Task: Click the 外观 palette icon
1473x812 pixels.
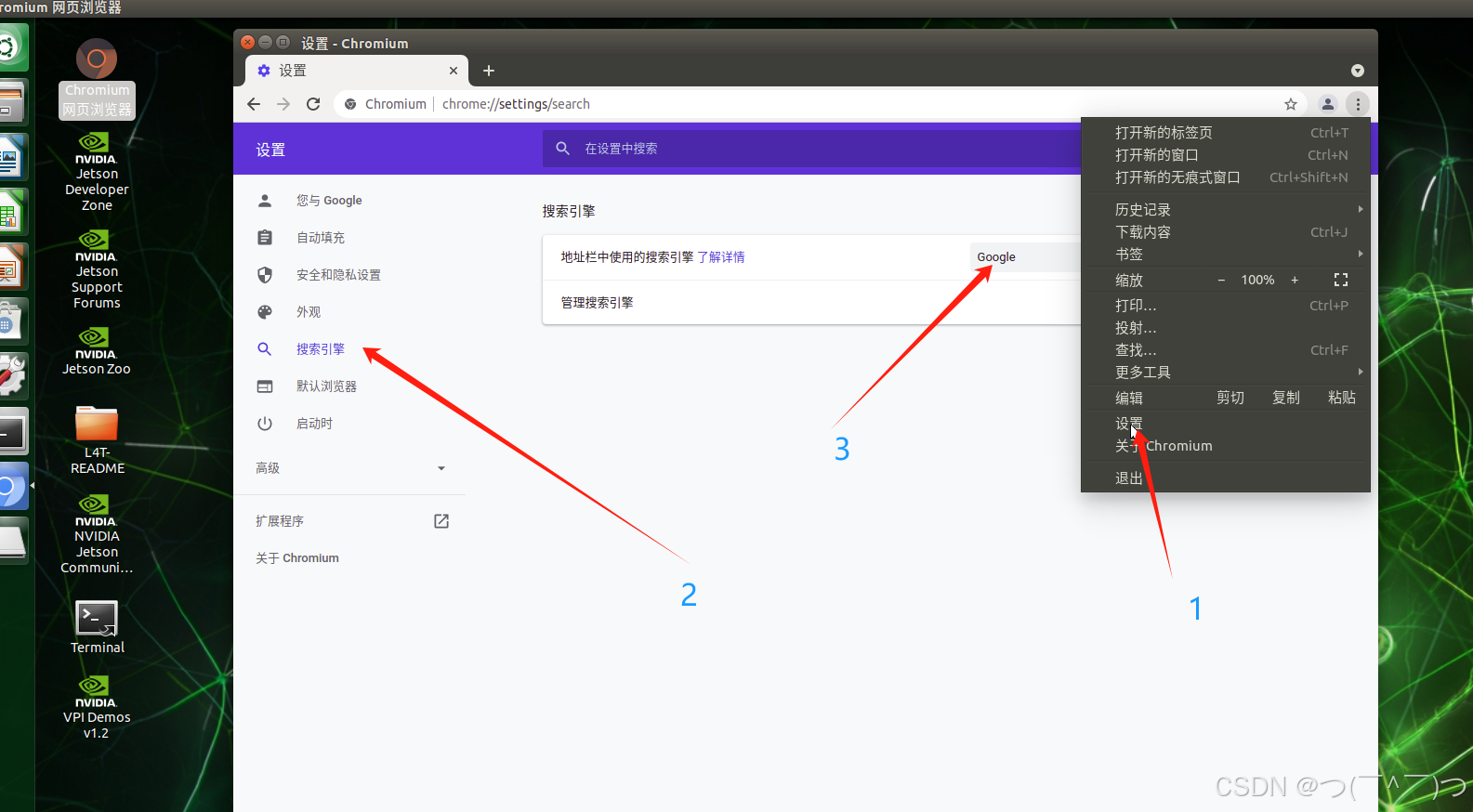Action: pos(265,312)
